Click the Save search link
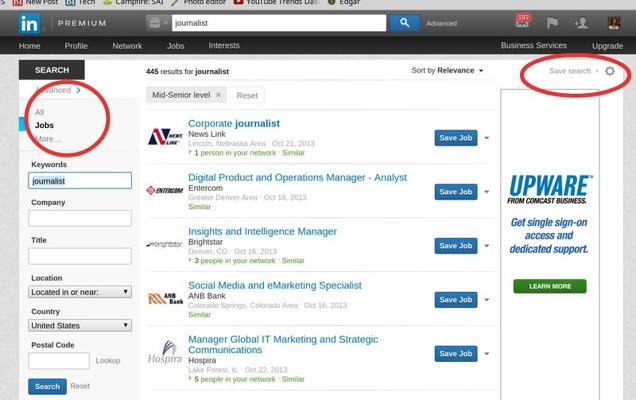This screenshot has height=400, width=636. click(x=570, y=71)
